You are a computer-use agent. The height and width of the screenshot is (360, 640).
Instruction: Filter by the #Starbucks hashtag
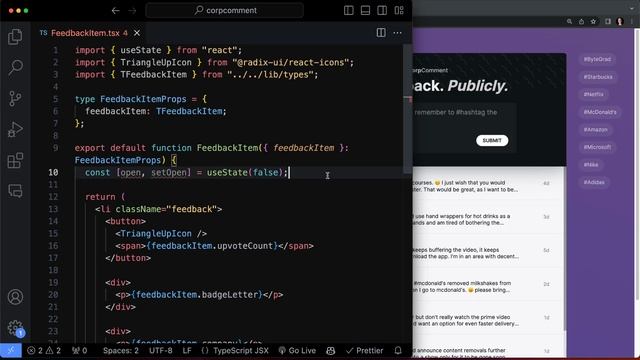[598, 77]
